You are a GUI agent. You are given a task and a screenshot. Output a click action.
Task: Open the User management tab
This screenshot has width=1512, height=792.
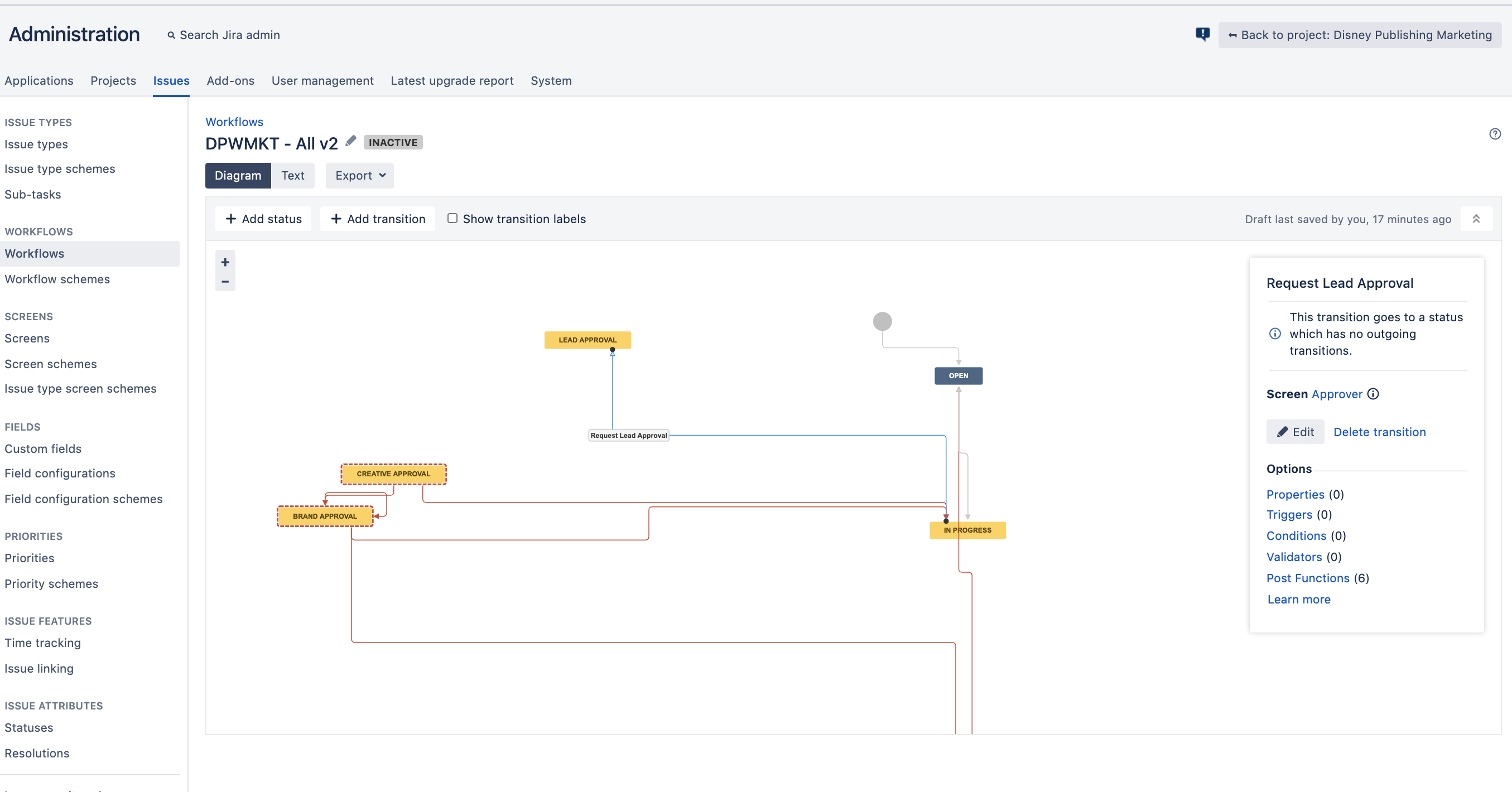(323, 80)
